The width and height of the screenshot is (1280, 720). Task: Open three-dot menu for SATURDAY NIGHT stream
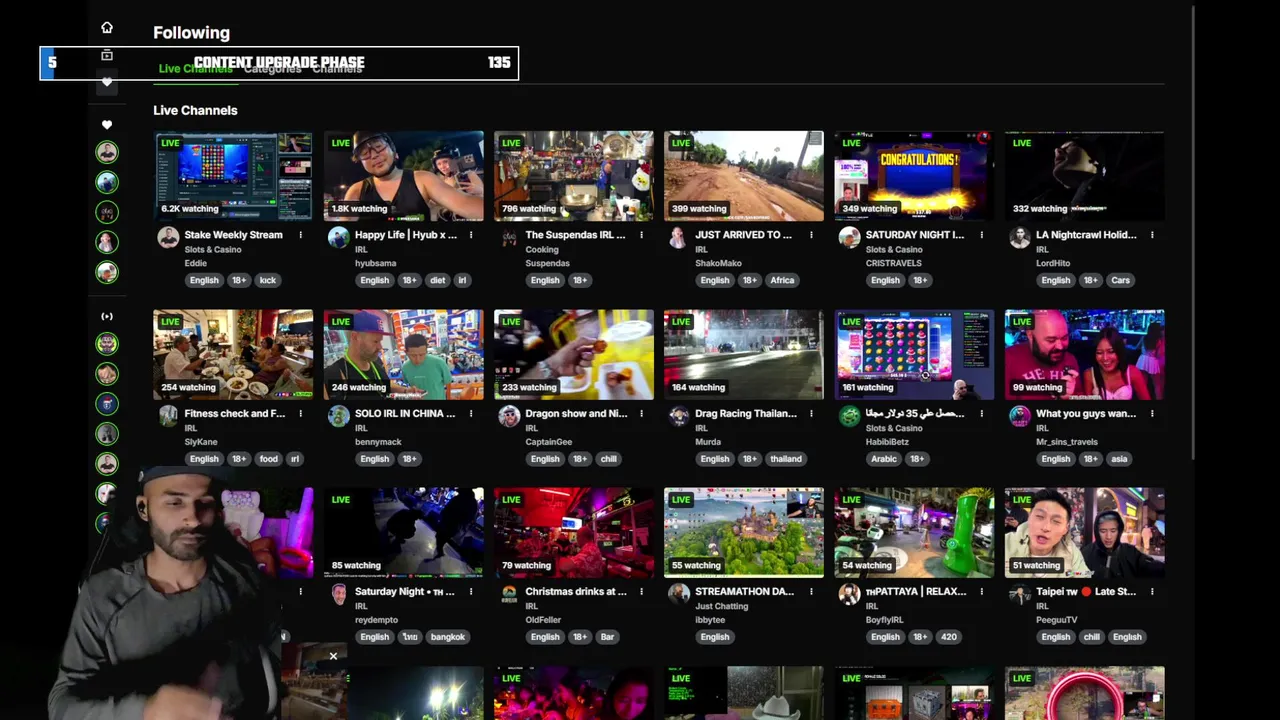(981, 235)
